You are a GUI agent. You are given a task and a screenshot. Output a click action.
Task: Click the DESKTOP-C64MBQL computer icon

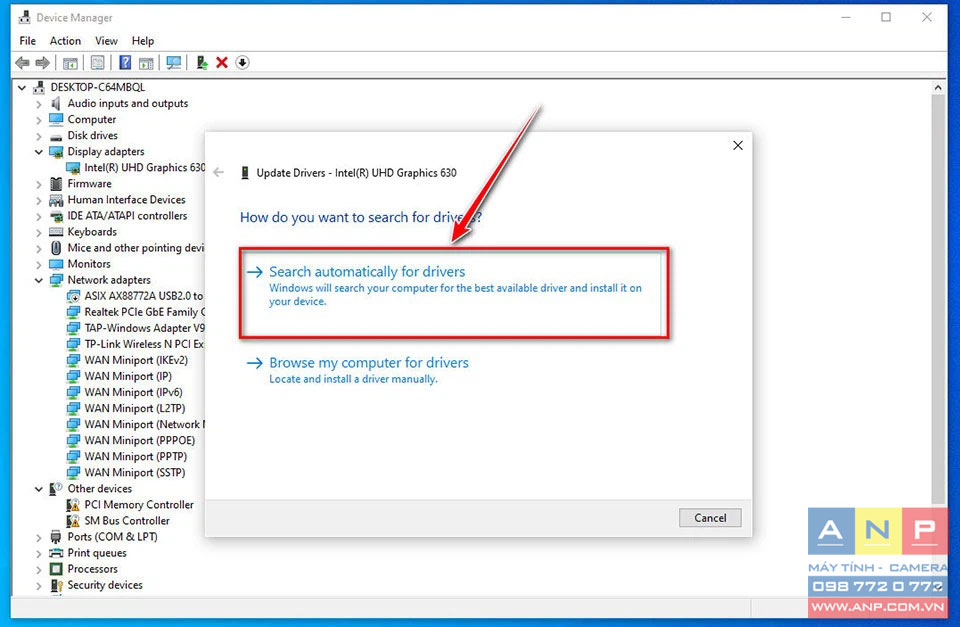coord(39,87)
